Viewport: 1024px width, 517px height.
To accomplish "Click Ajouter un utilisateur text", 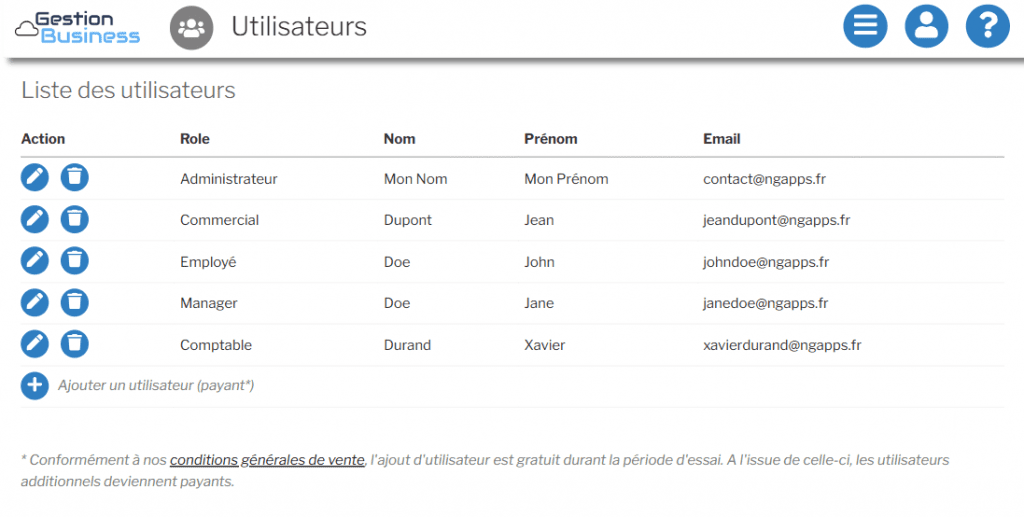I will pyautogui.click(x=156, y=385).
